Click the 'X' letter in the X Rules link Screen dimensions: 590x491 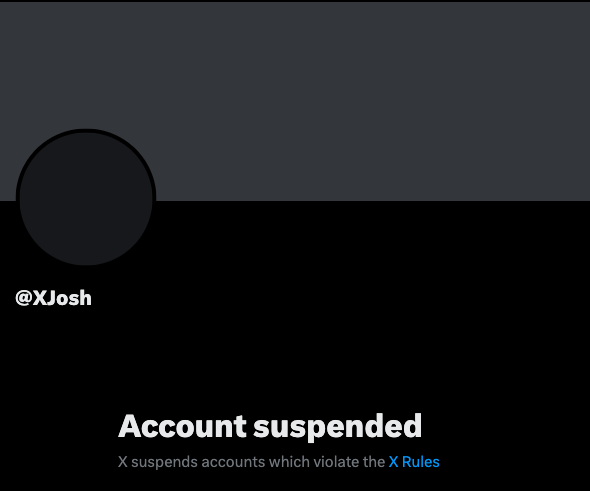[394, 462]
